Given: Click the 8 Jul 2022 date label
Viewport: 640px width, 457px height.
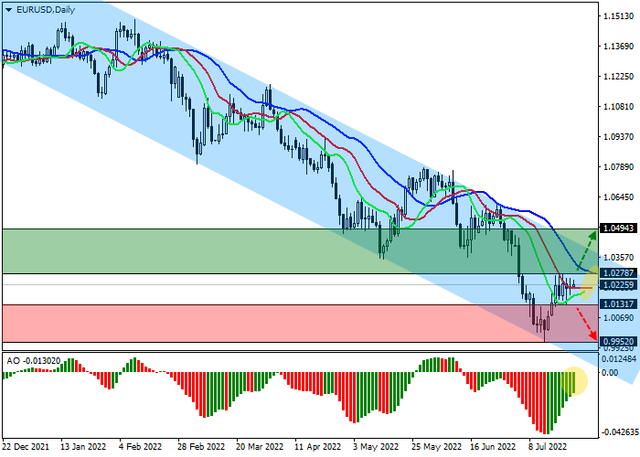Looking at the screenshot, I should [547, 447].
